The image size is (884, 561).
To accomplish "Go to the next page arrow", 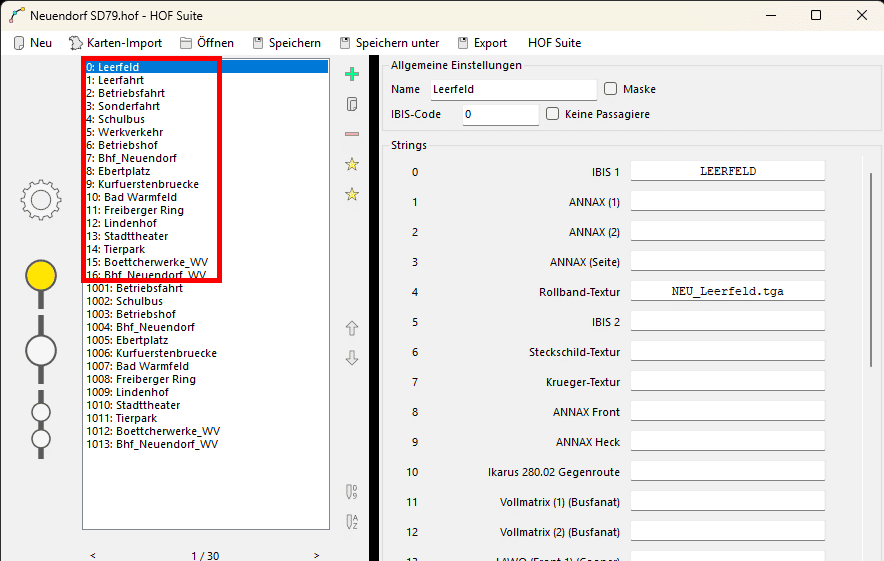I will (317, 555).
